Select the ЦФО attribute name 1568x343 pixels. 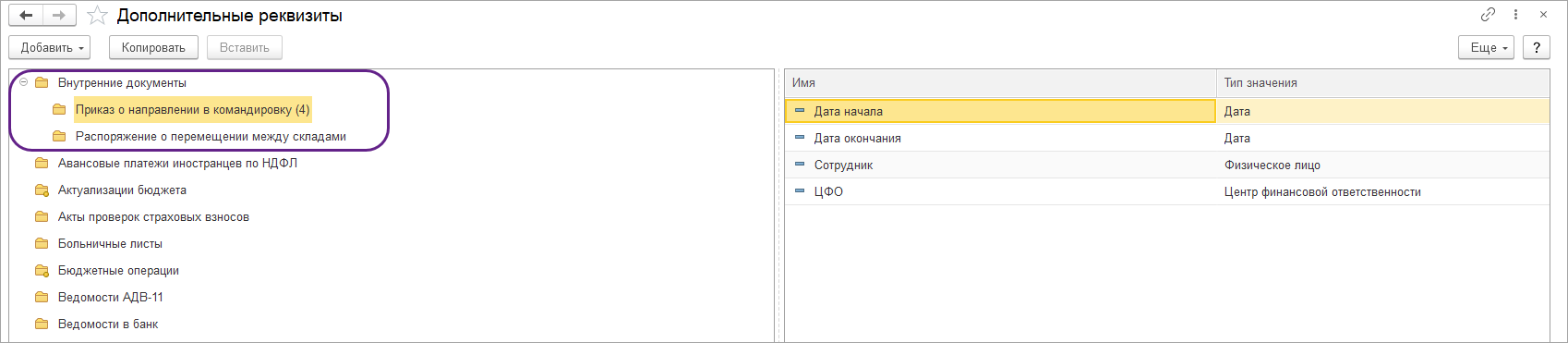pyautogui.click(x=828, y=191)
